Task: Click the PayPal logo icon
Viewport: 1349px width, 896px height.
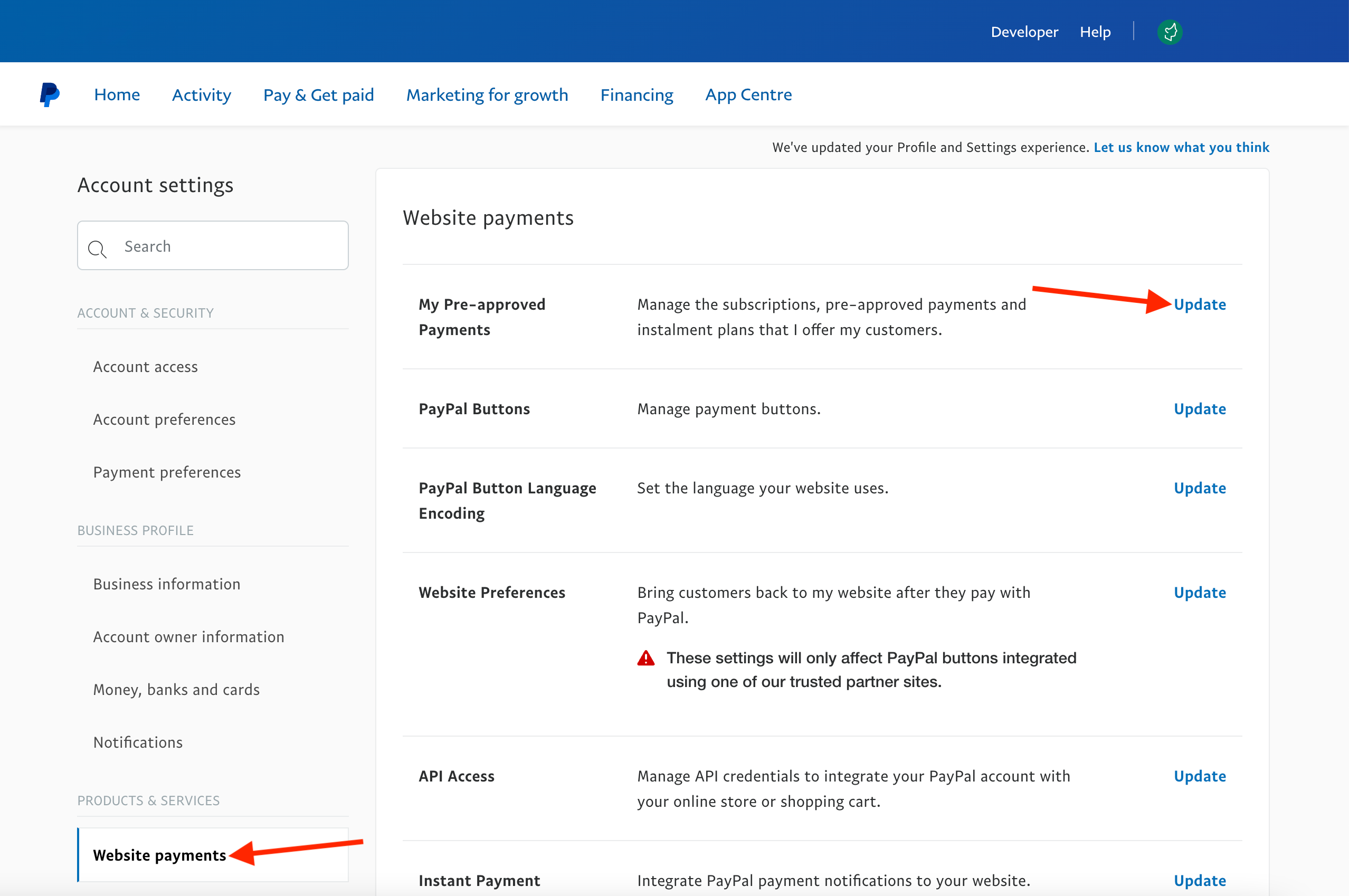Action: point(50,94)
